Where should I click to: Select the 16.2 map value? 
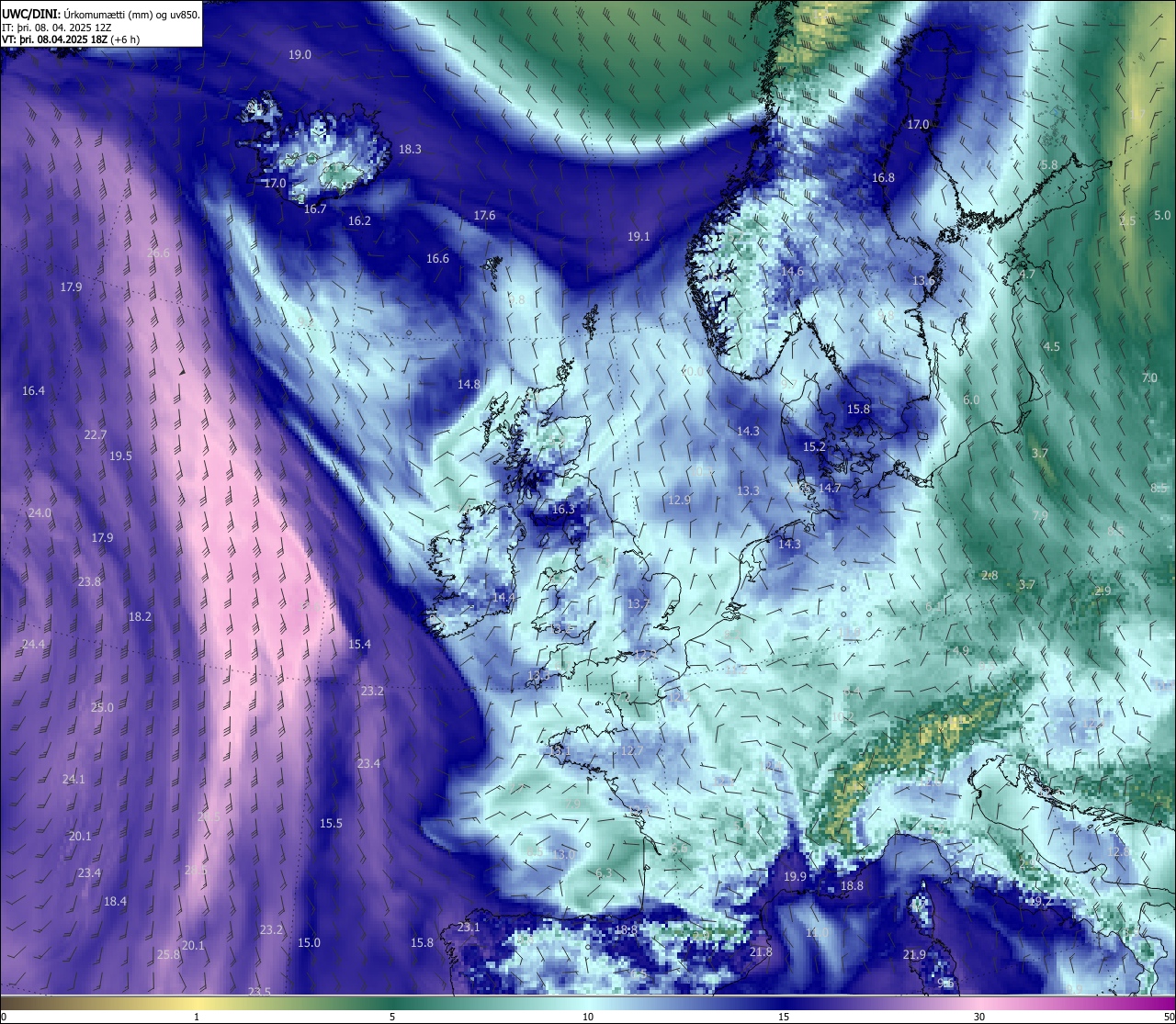pos(359,221)
